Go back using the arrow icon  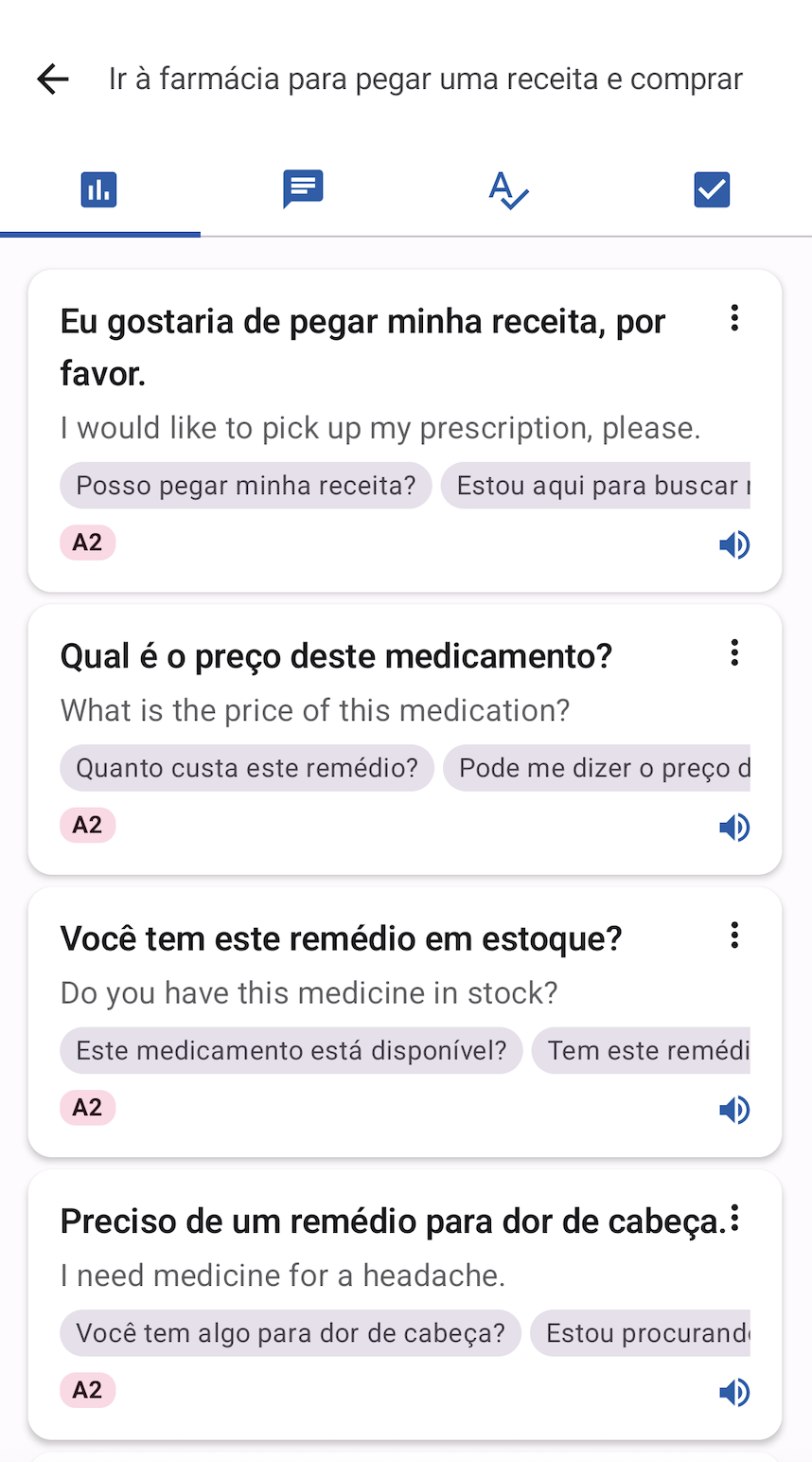coord(53,80)
